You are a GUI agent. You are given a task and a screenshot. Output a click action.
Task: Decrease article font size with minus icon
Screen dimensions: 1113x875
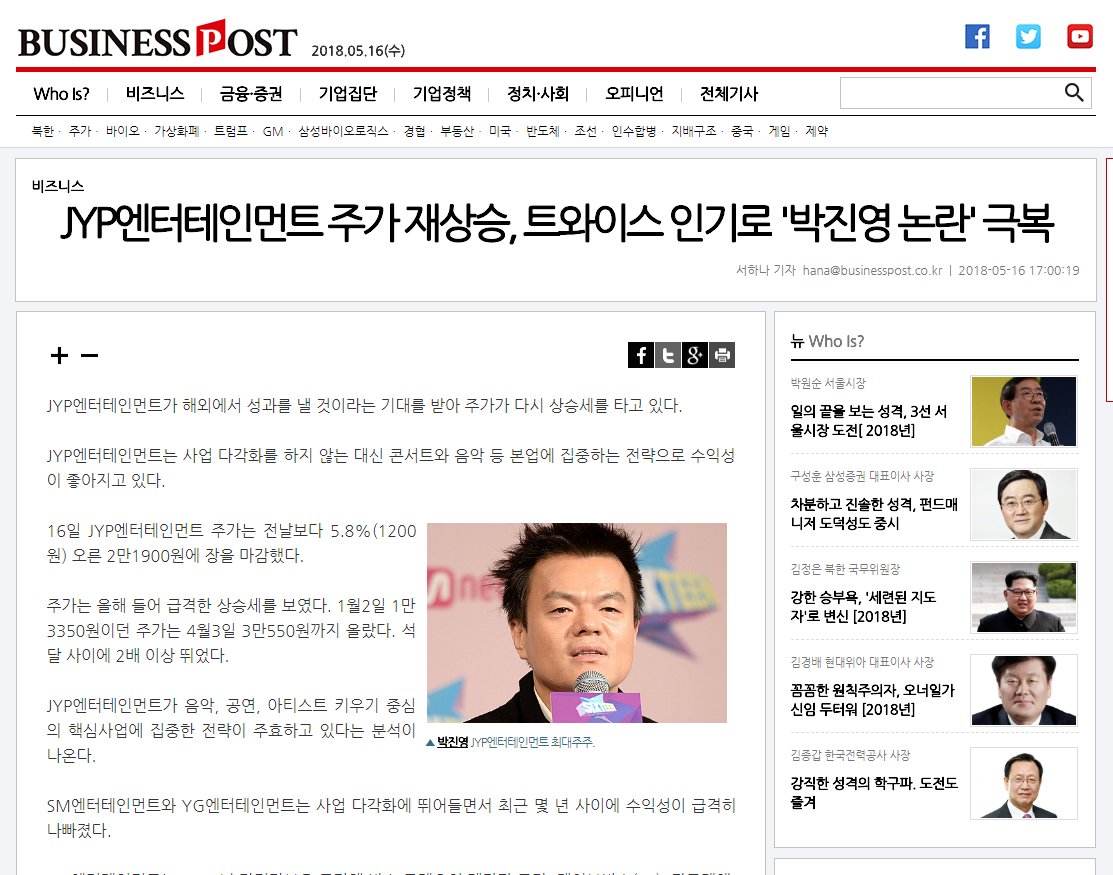tap(89, 355)
